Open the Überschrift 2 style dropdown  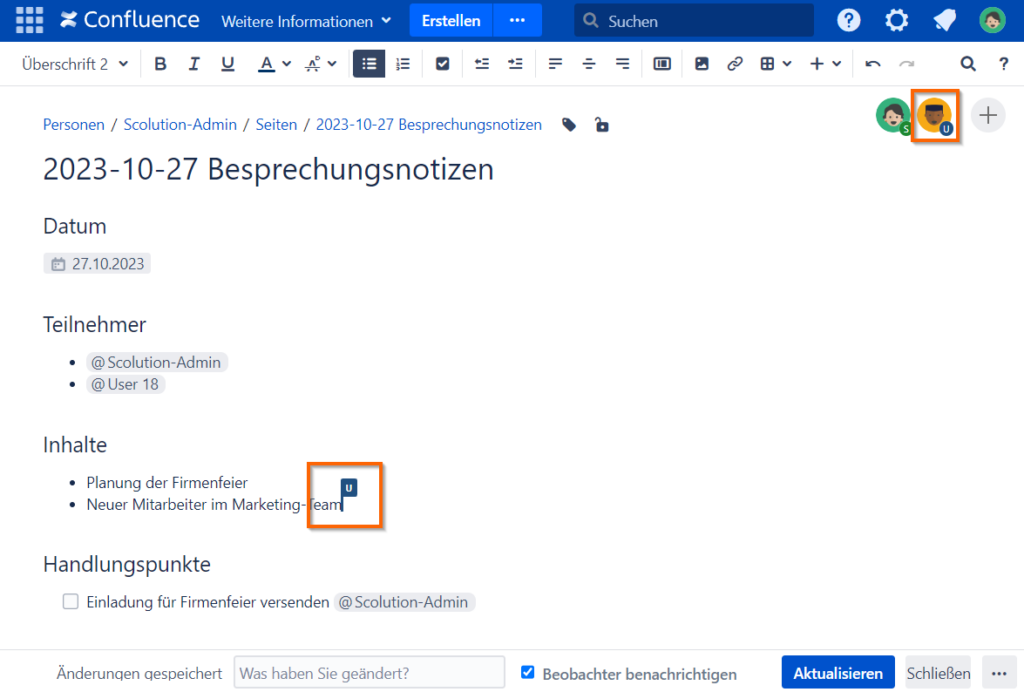click(68, 63)
